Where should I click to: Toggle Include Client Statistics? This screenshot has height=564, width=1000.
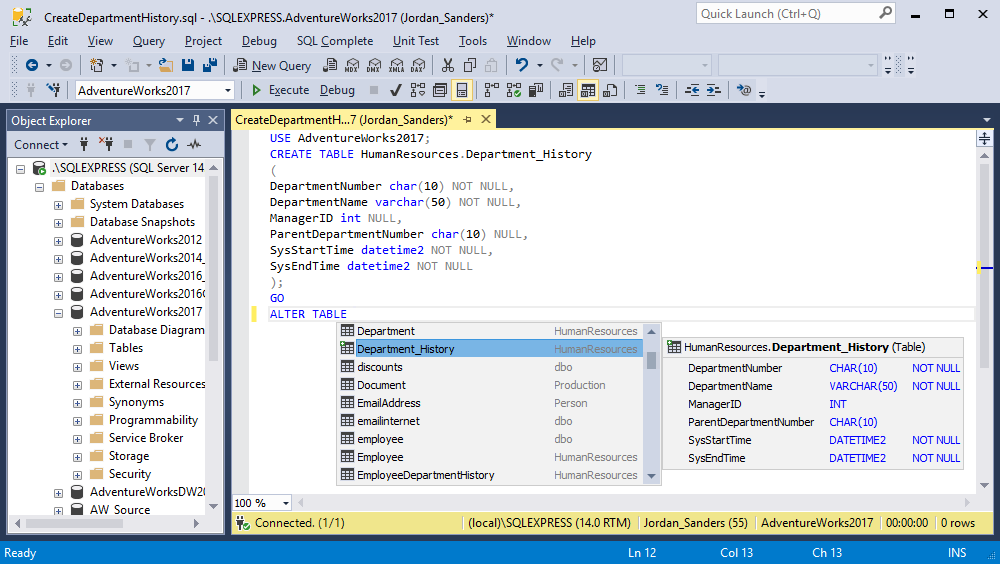pos(536,90)
